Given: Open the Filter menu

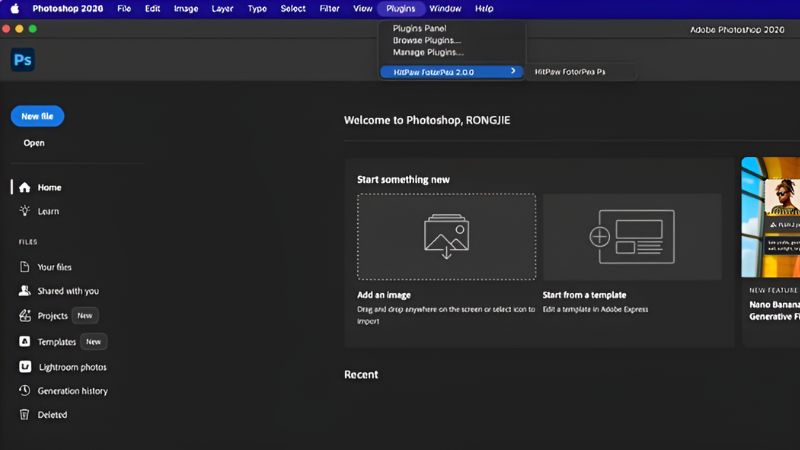Looking at the screenshot, I should click(329, 9).
